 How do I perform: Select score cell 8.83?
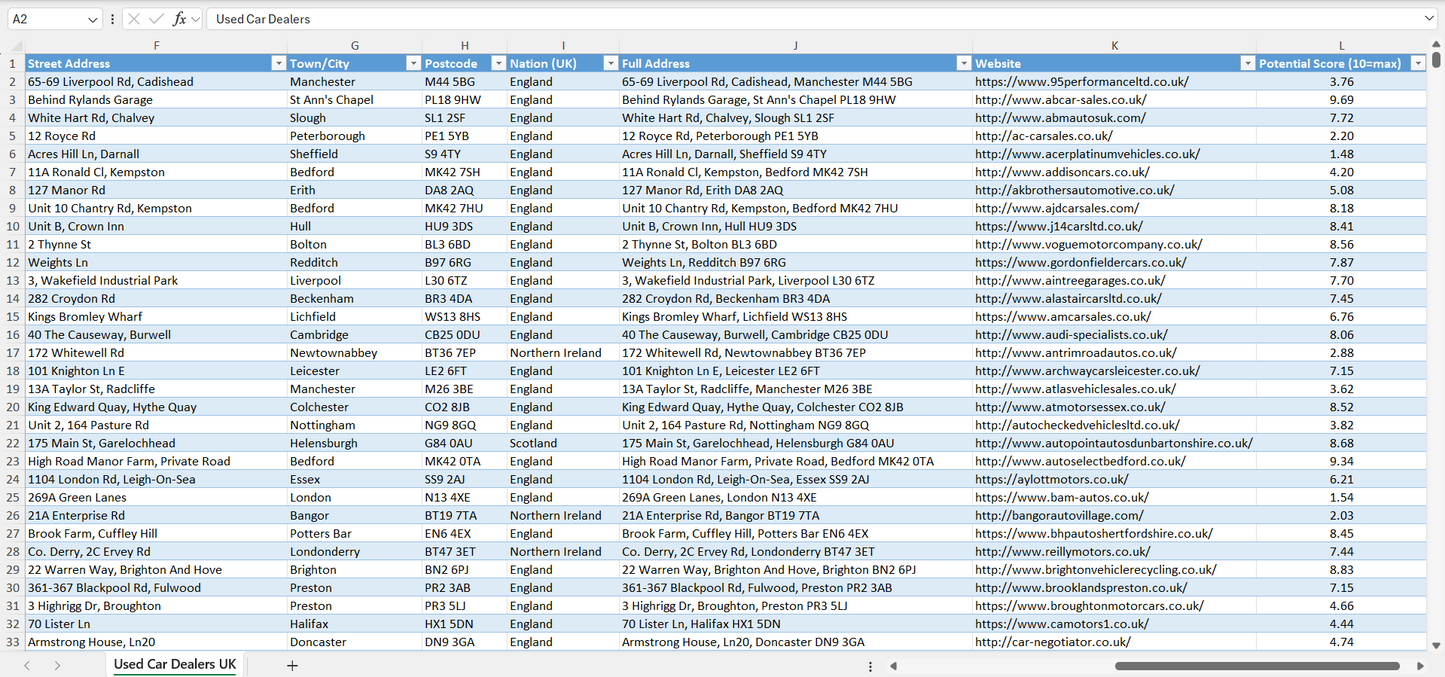pyautogui.click(x=1341, y=570)
